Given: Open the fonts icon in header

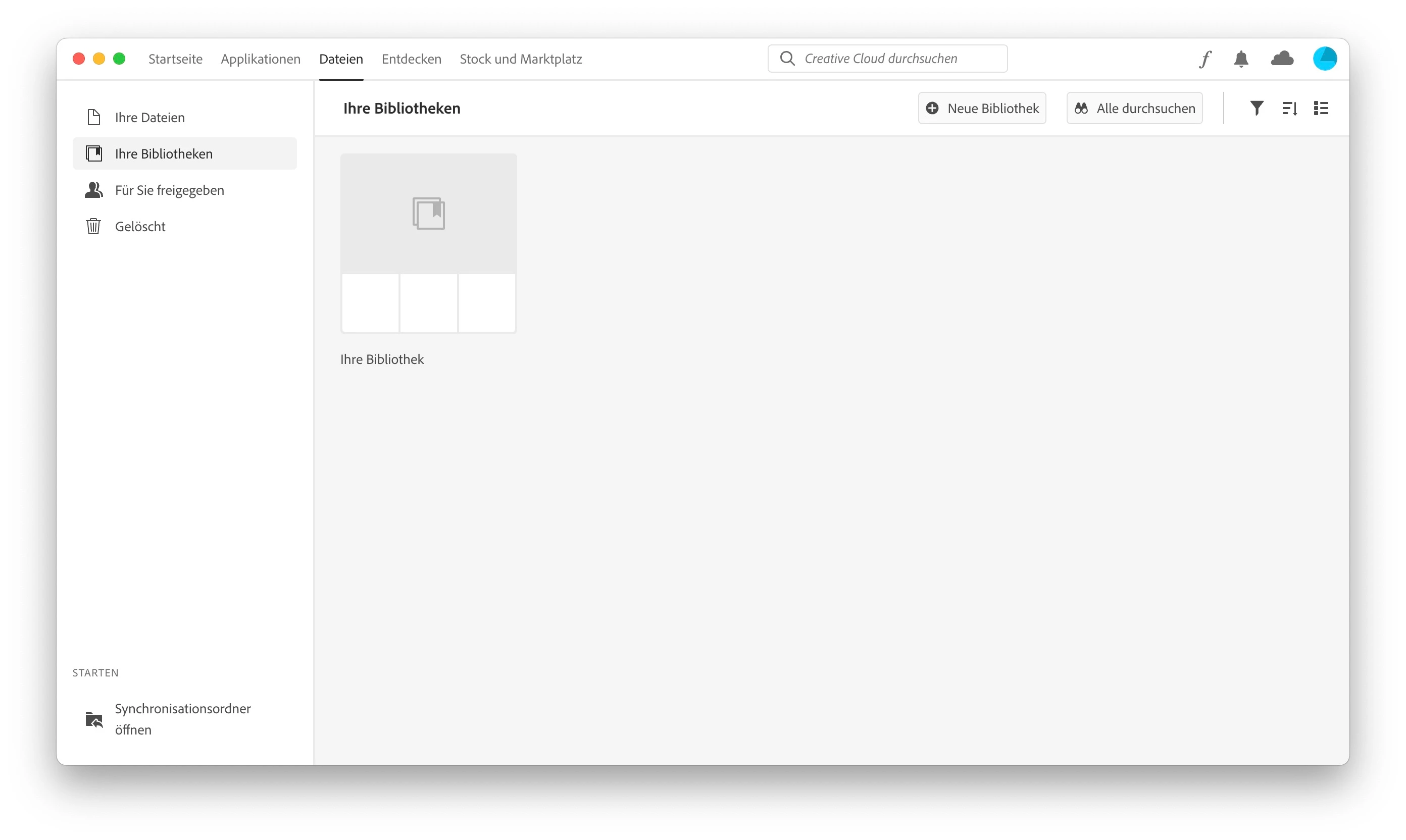Looking at the screenshot, I should [x=1205, y=59].
